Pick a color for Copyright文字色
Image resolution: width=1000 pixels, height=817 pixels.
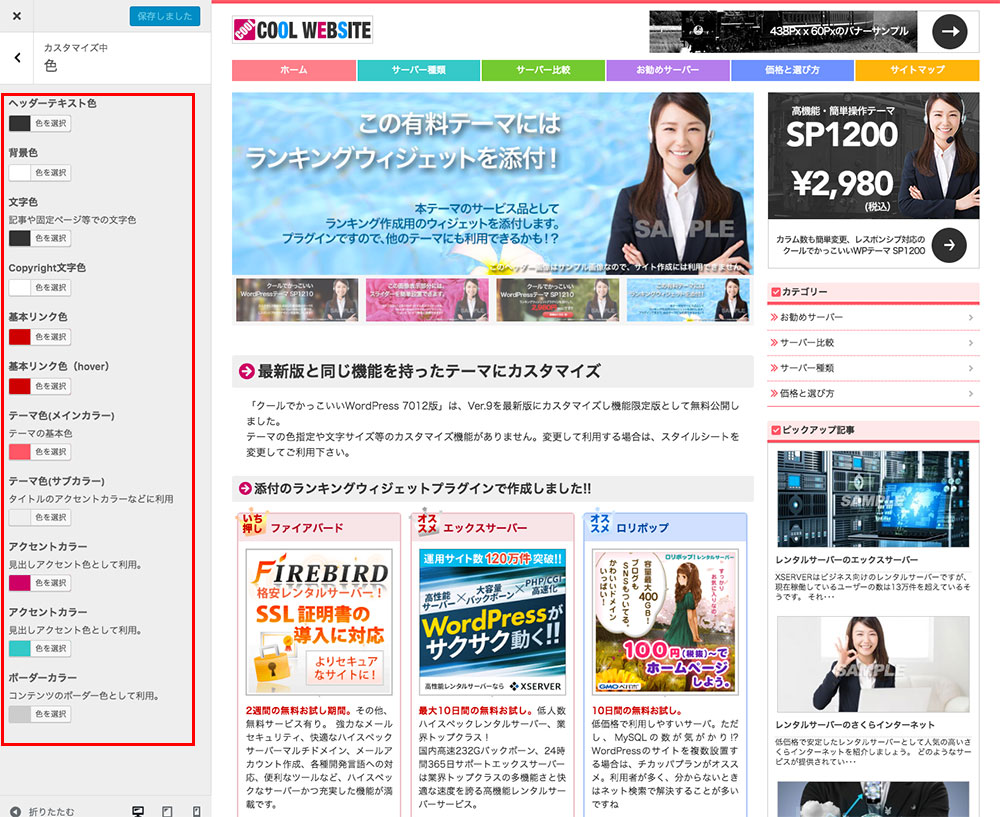pyautogui.click(x=40, y=287)
